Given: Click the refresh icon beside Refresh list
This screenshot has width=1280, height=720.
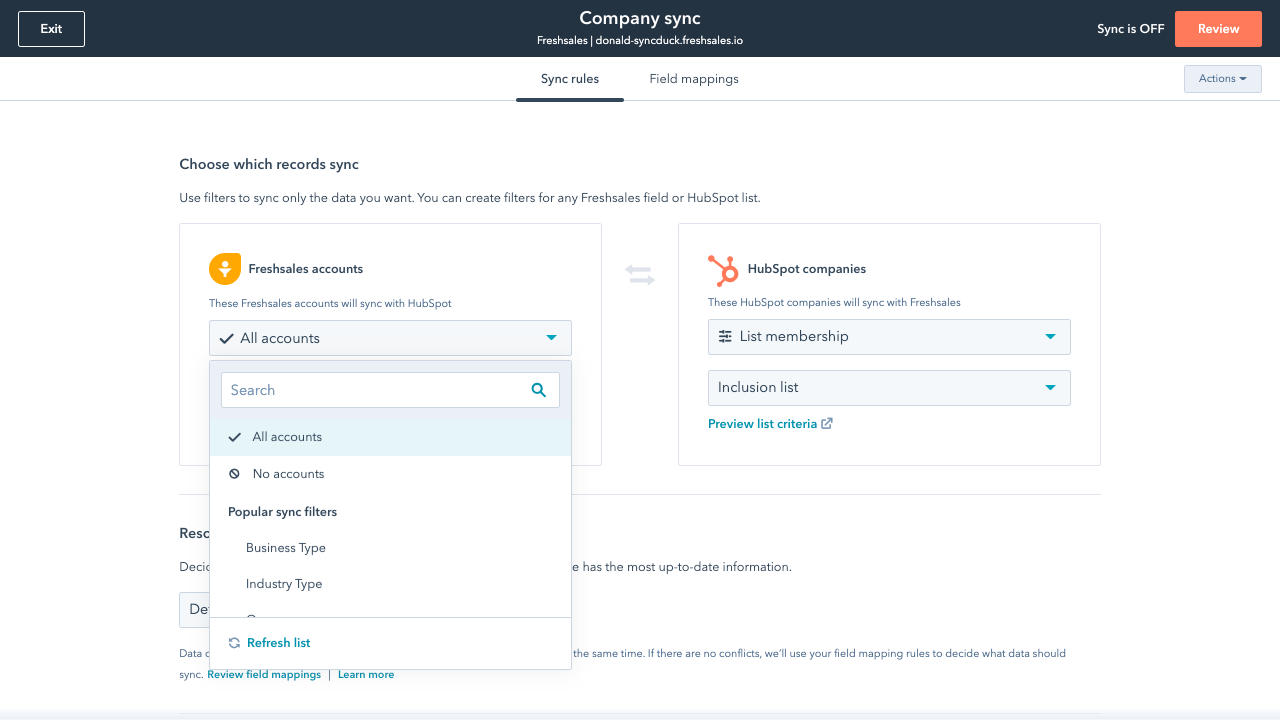Looking at the screenshot, I should [234, 643].
